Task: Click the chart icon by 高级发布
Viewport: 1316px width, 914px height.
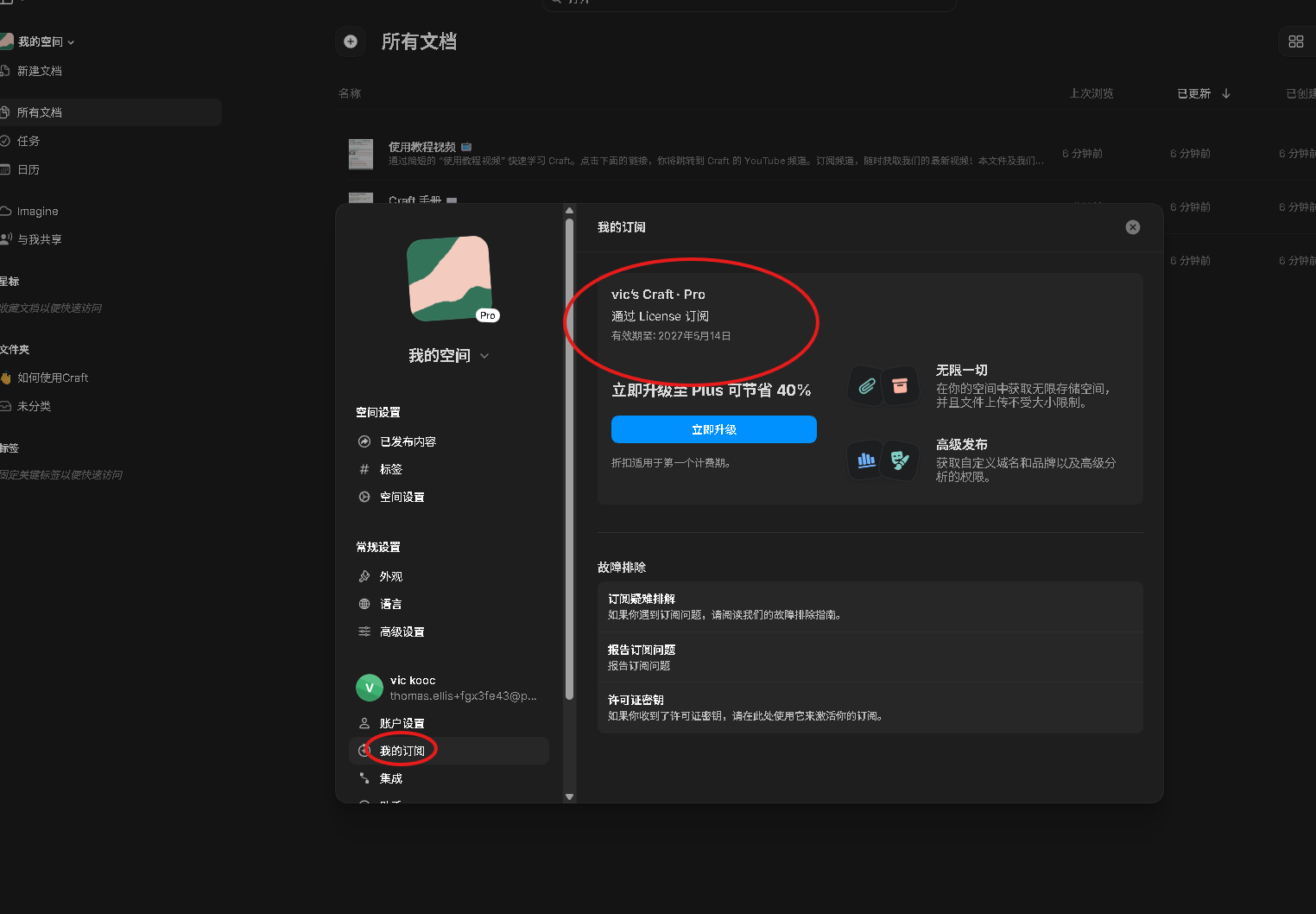Action: coord(866,460)
